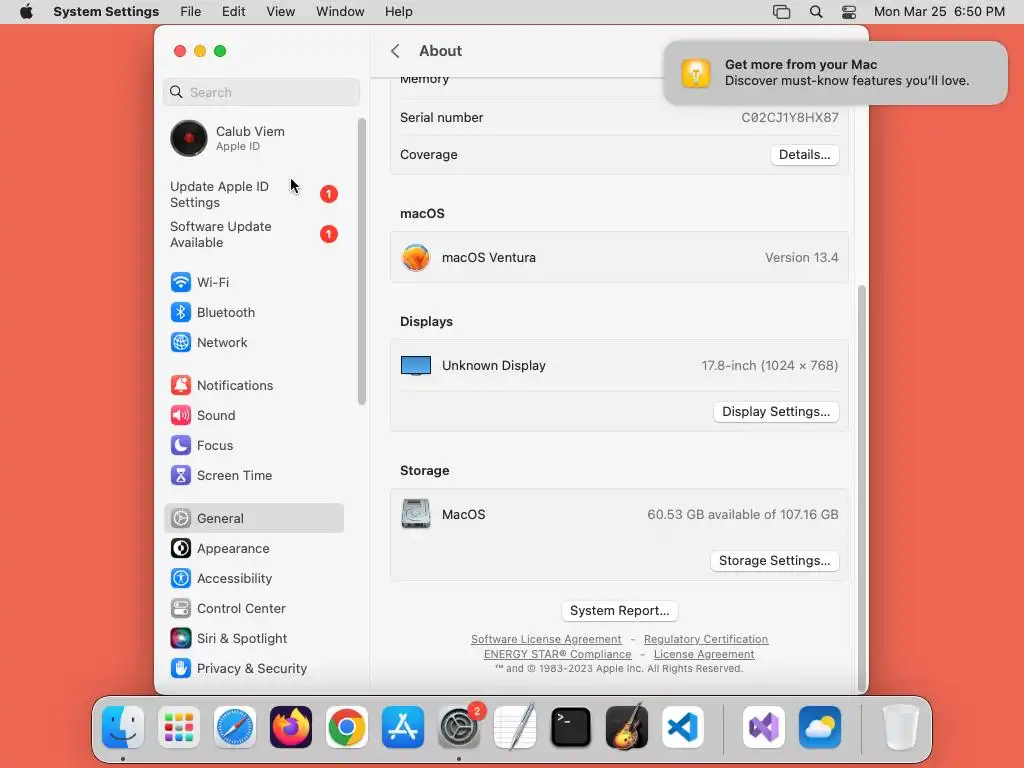Open the Apple menu

(x=26, y=12)
